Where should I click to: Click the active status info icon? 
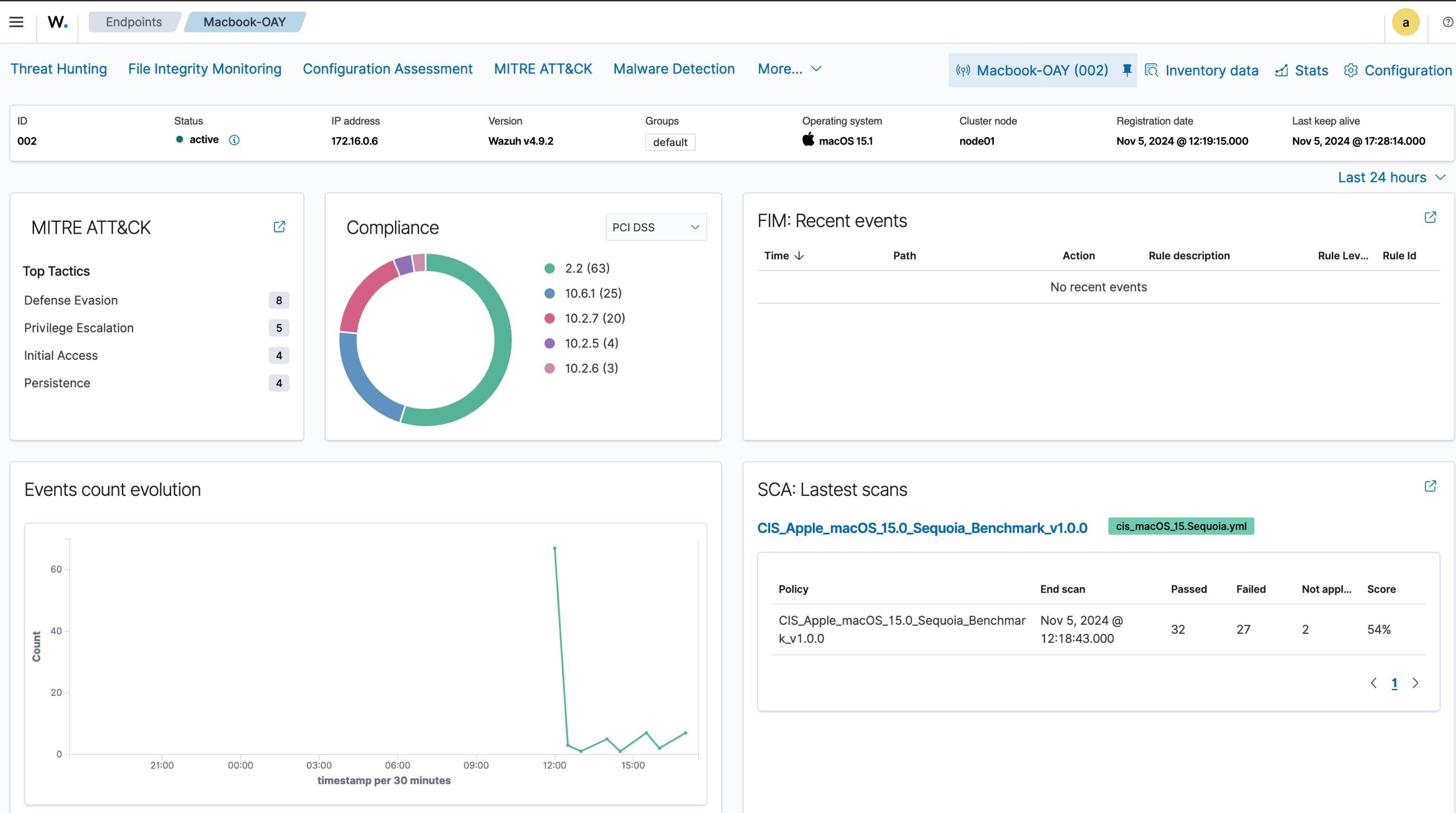pyautogui.click(x=234, y=140)
